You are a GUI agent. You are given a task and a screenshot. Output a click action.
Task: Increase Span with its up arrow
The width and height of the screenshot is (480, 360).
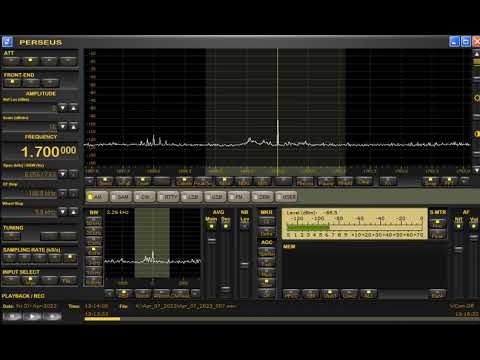pyautogui.click(x=74, y=174)
